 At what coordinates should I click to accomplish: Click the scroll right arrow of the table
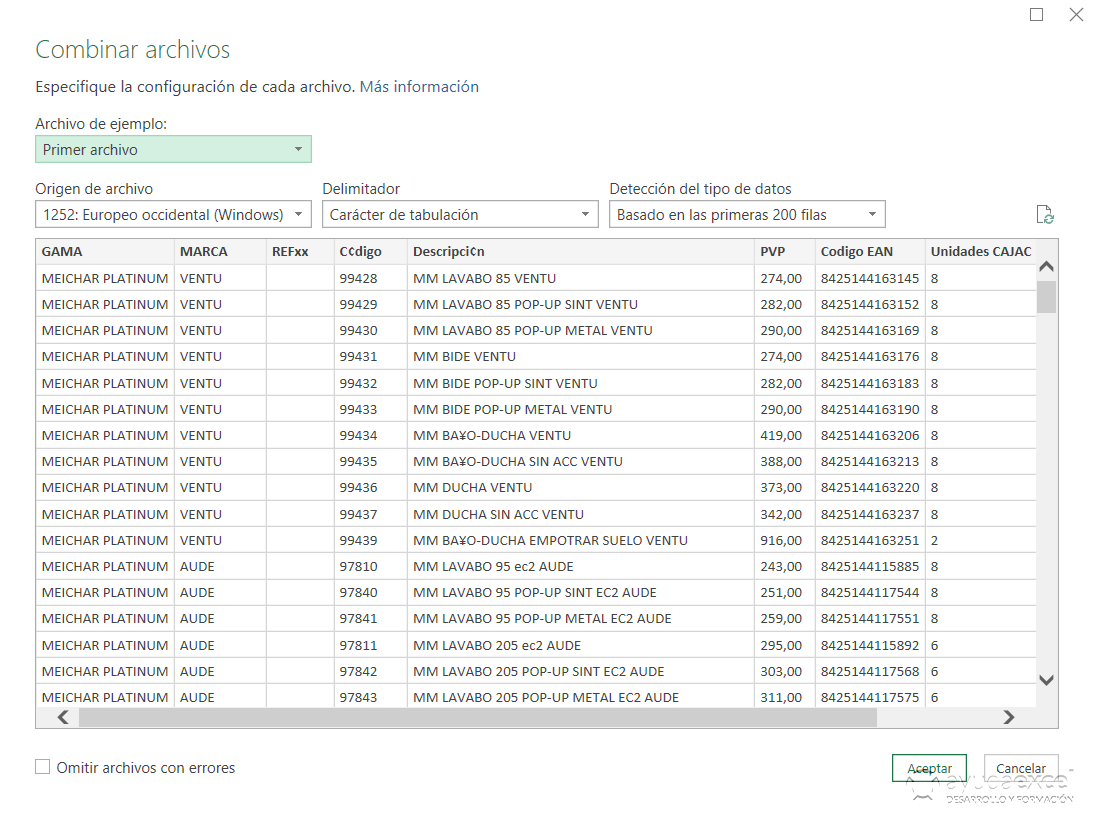(1008, 717)
